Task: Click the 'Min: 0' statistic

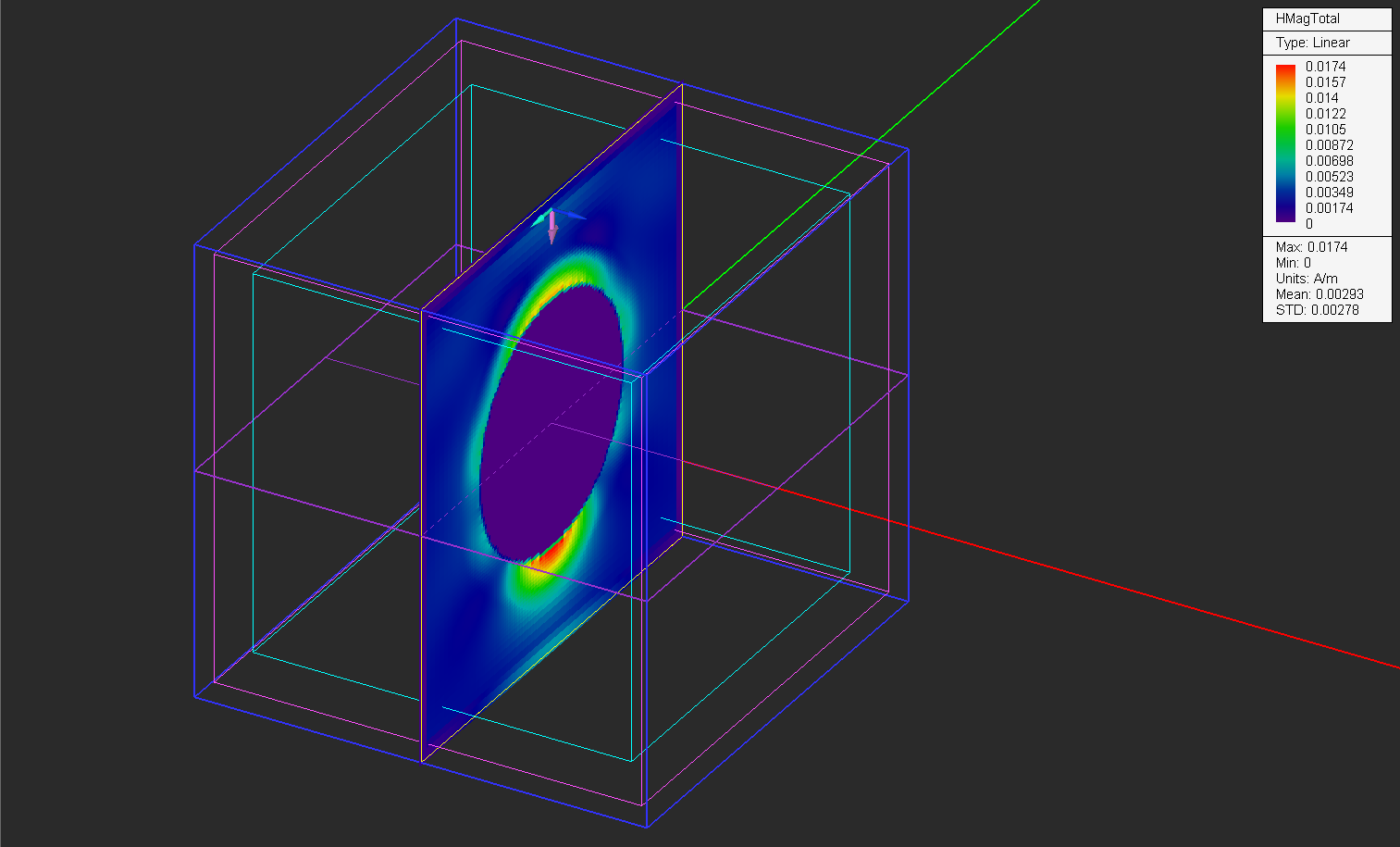Action: (1293, 263)
